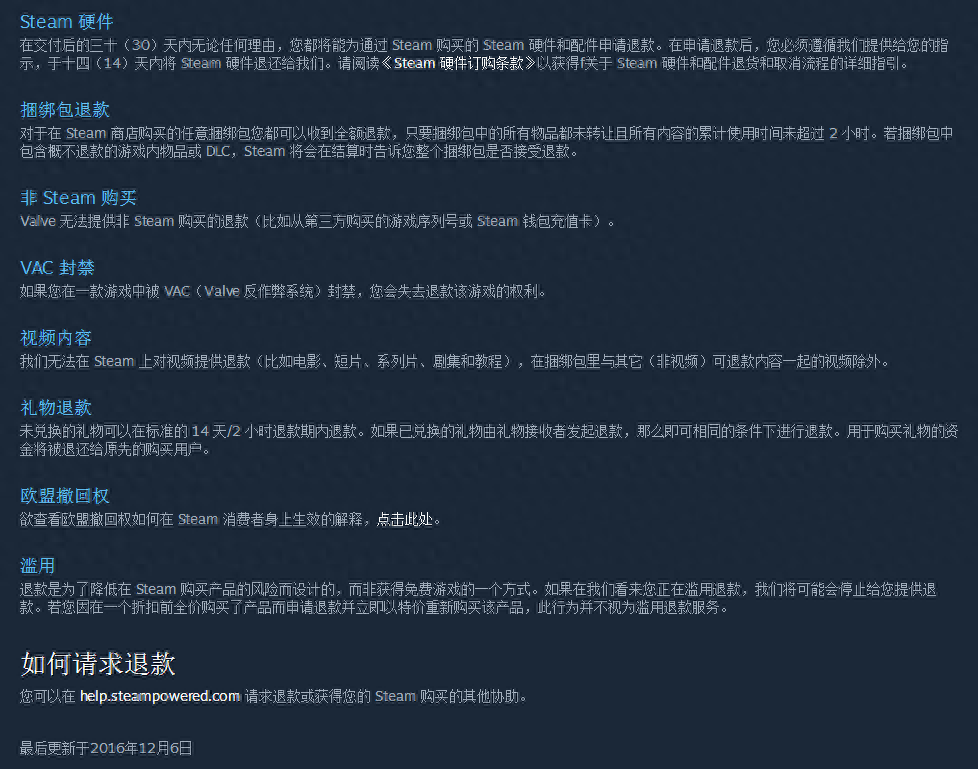Click the paragraph about VAC 反作弊系统 bans
Screen dimensions: 978x769
283,291
